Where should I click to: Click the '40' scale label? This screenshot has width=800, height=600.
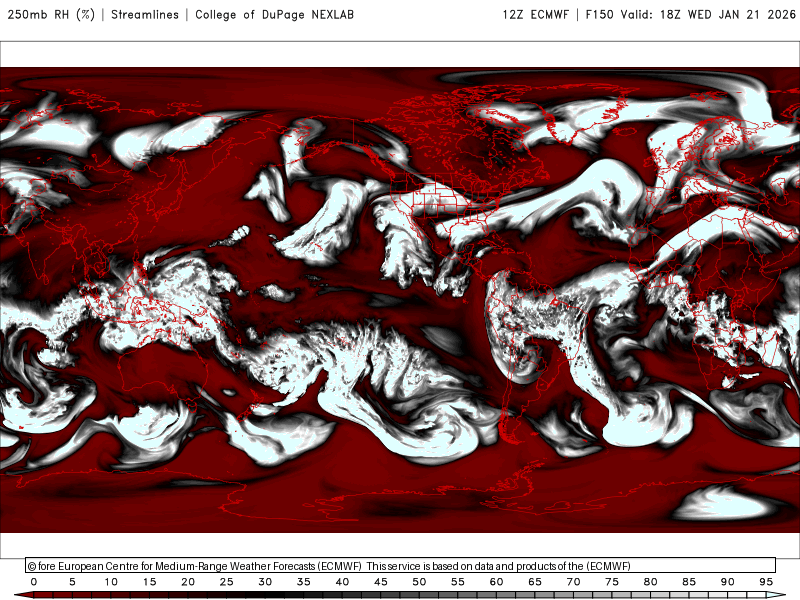342,582
